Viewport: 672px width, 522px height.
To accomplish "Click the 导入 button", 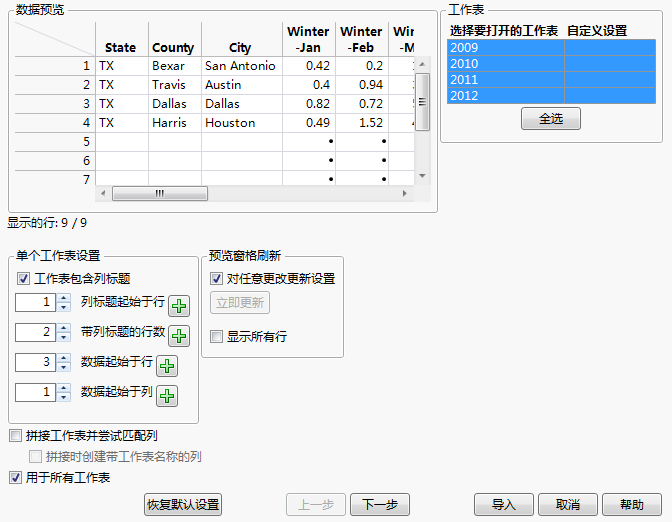I will pos(504,504).
